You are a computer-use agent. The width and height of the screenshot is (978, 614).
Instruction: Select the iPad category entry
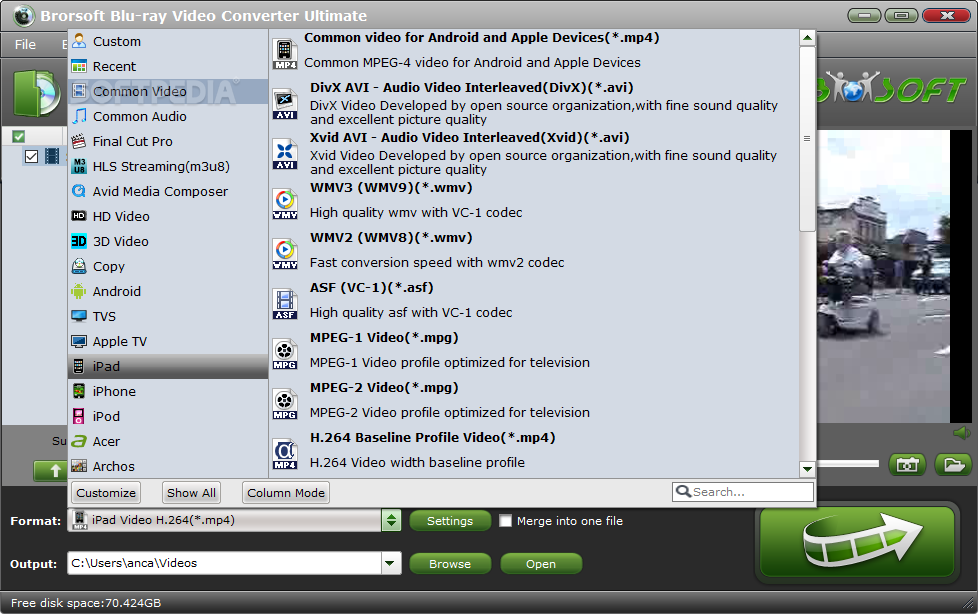point(168,366)
